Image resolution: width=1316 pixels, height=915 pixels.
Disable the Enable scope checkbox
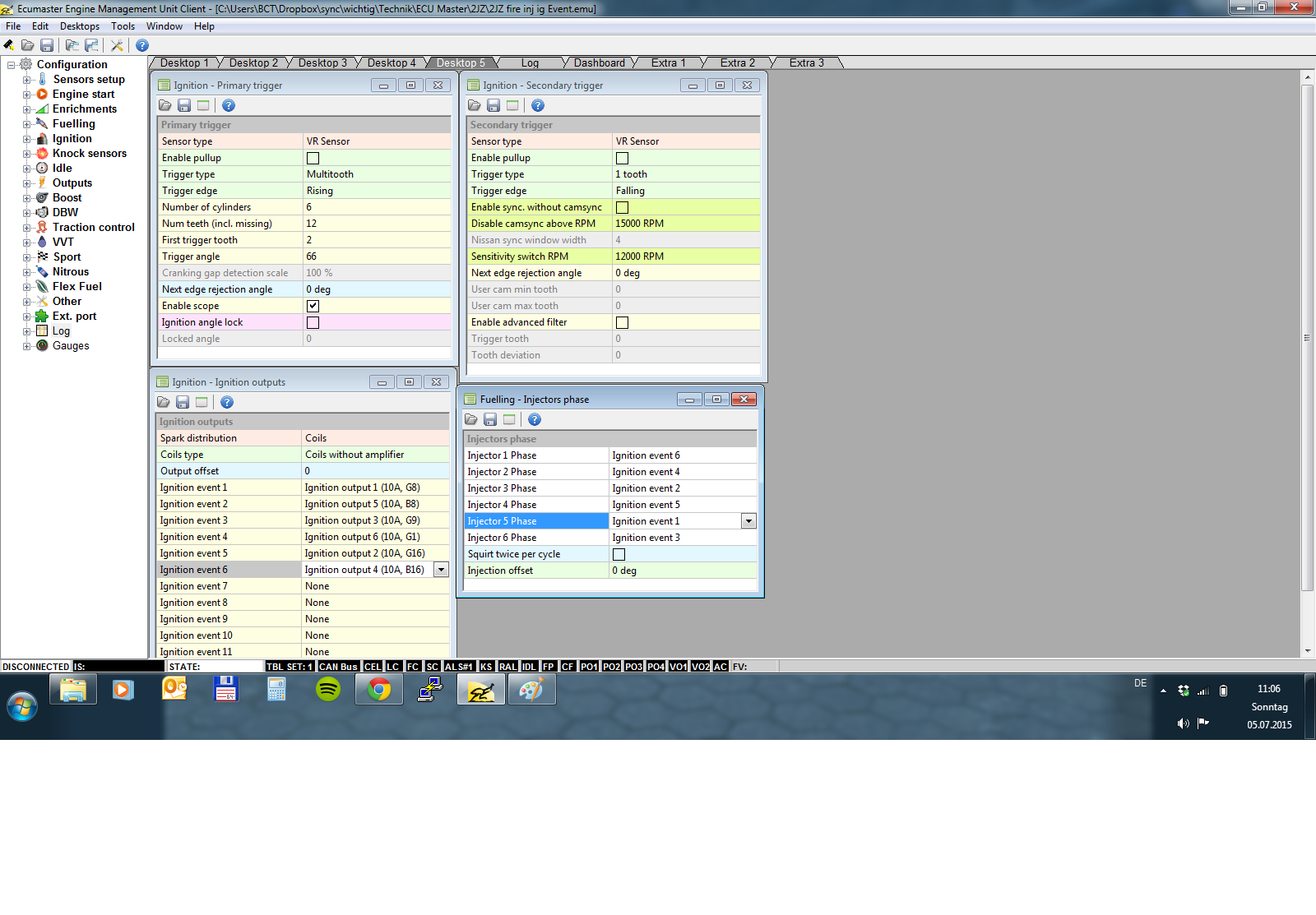(x=313, y=306)
